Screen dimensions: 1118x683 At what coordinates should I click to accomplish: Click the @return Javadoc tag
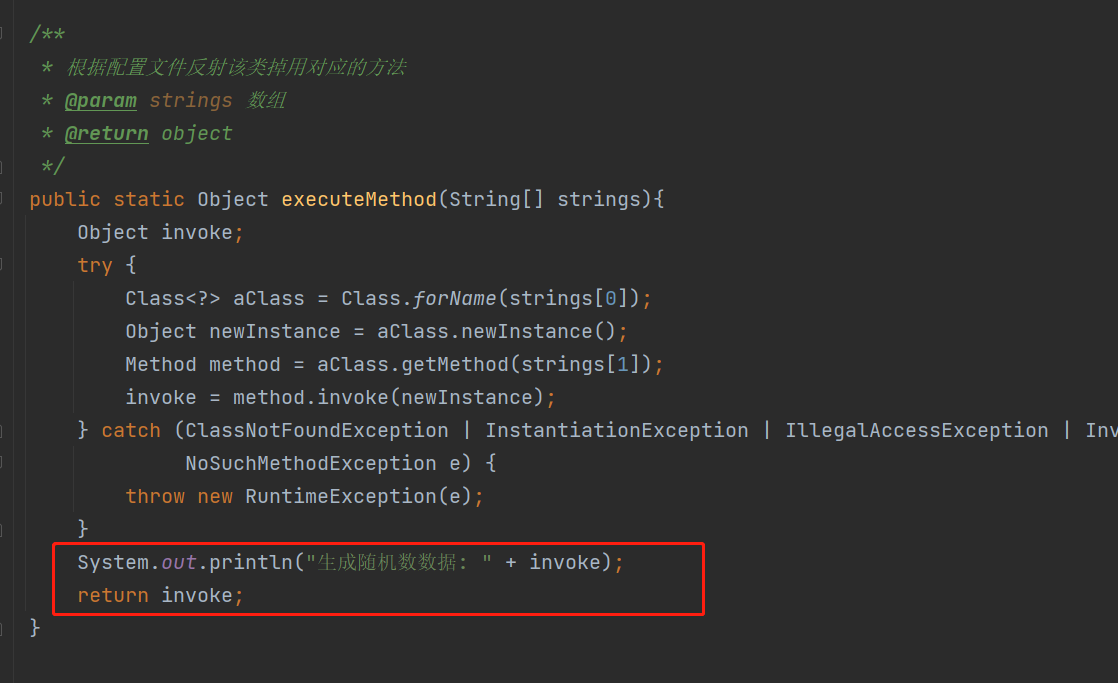[106, 133]
